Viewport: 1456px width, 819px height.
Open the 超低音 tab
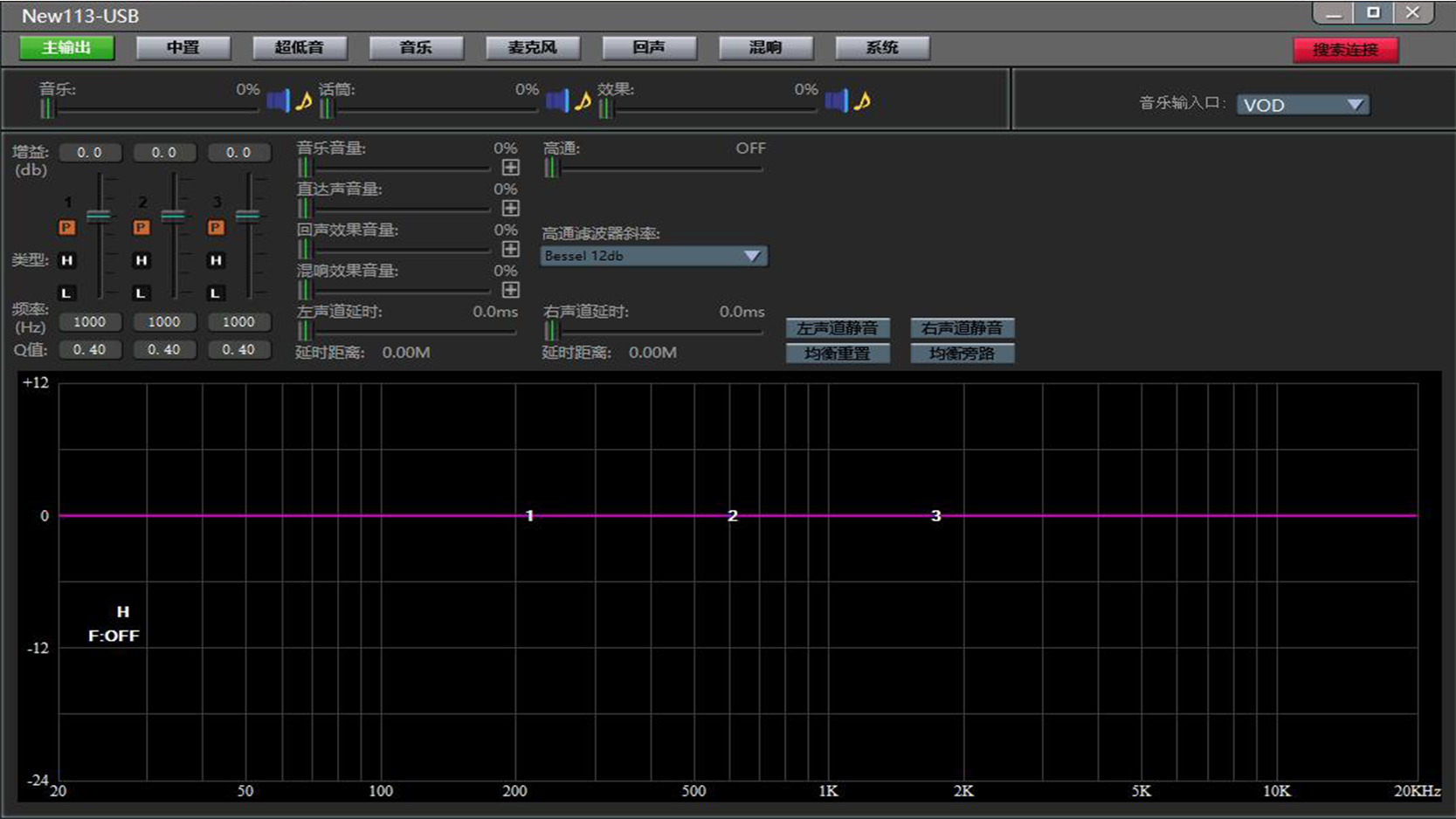(x=300, y=48)
